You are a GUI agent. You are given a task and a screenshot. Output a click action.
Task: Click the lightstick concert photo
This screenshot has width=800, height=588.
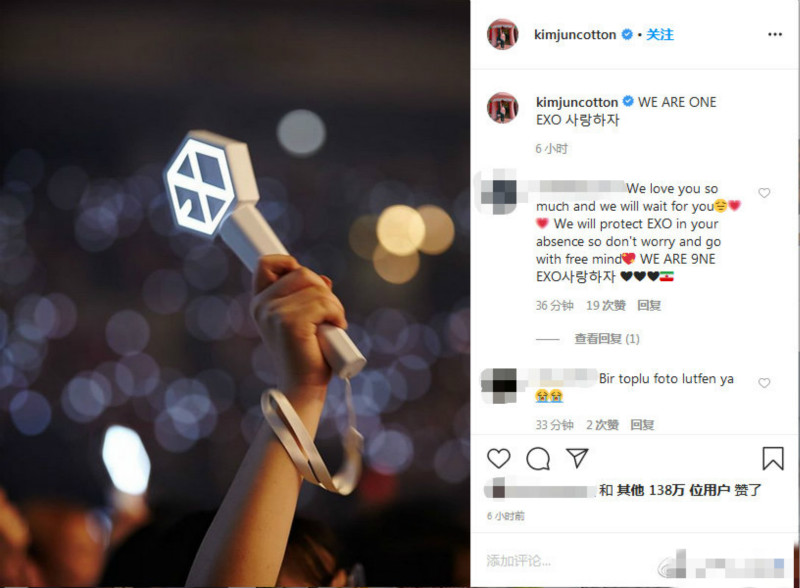click(235, 294)
